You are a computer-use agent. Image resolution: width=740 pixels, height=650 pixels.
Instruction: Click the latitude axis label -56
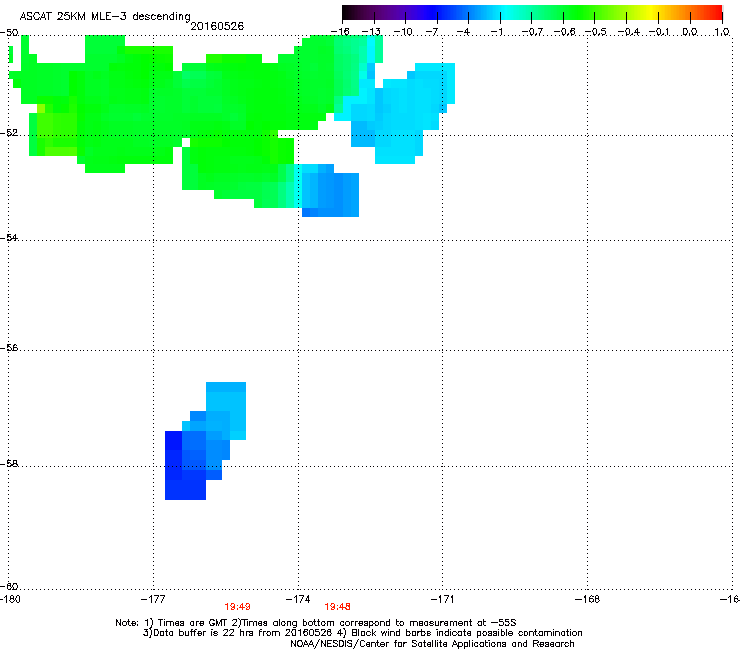(9, 347)
